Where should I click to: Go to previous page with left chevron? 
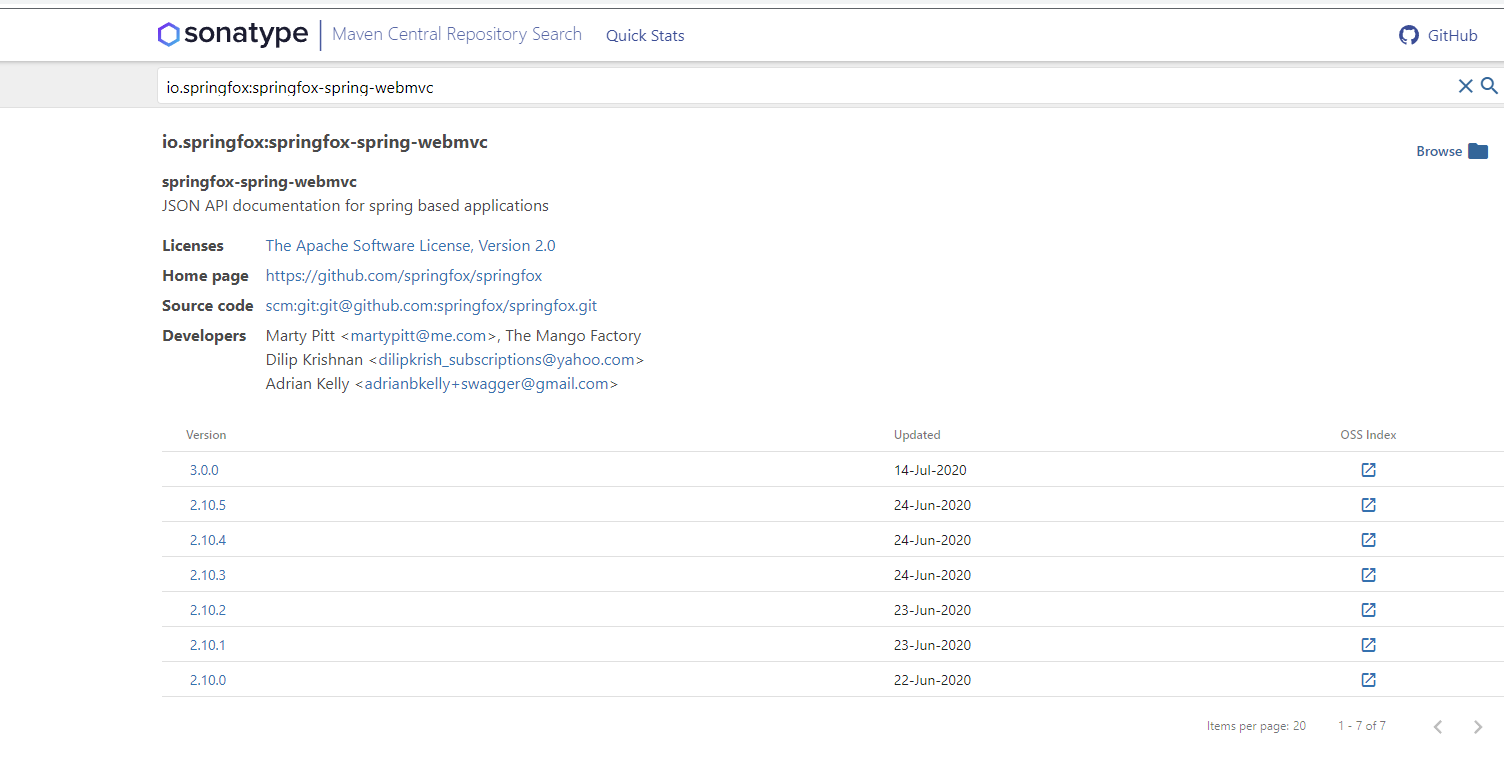[1437, 726]
